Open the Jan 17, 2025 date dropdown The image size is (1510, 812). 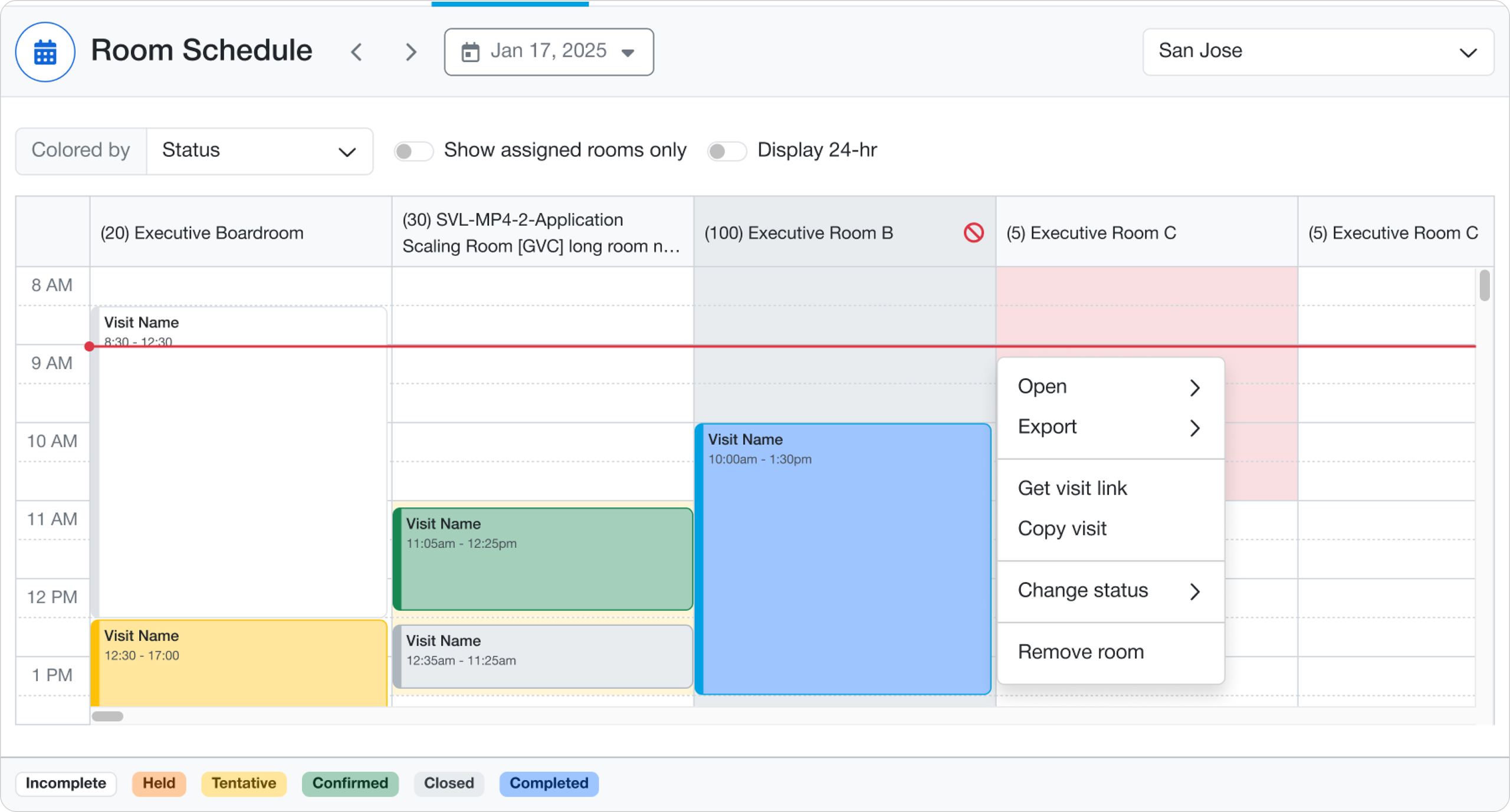click(549, 52)
